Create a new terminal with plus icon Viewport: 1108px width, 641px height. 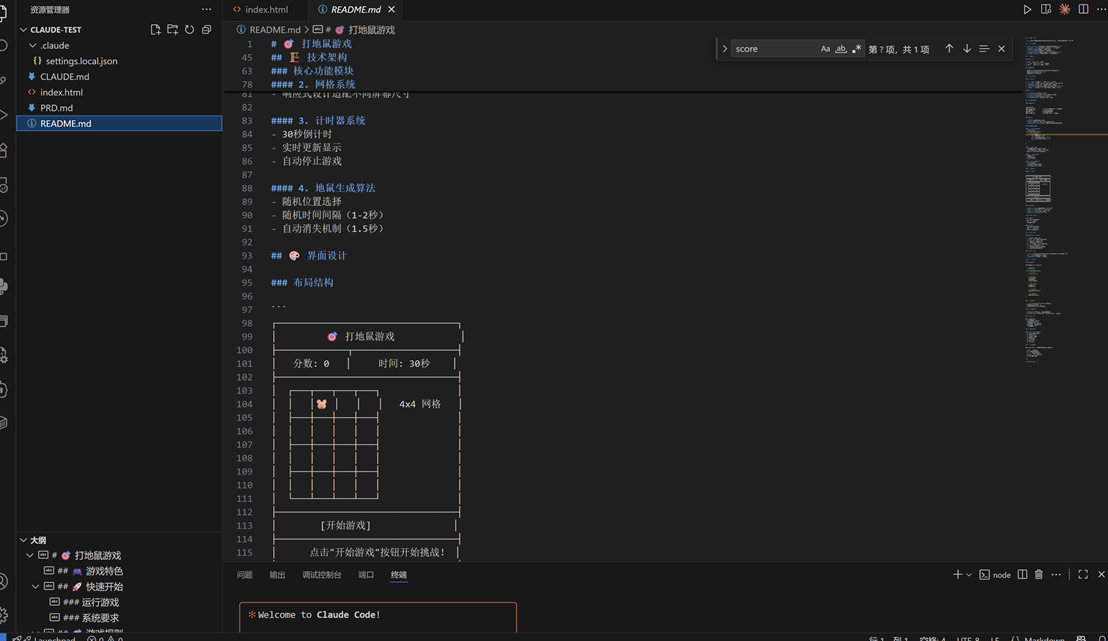pyautogui.click(x=957, y=575)
